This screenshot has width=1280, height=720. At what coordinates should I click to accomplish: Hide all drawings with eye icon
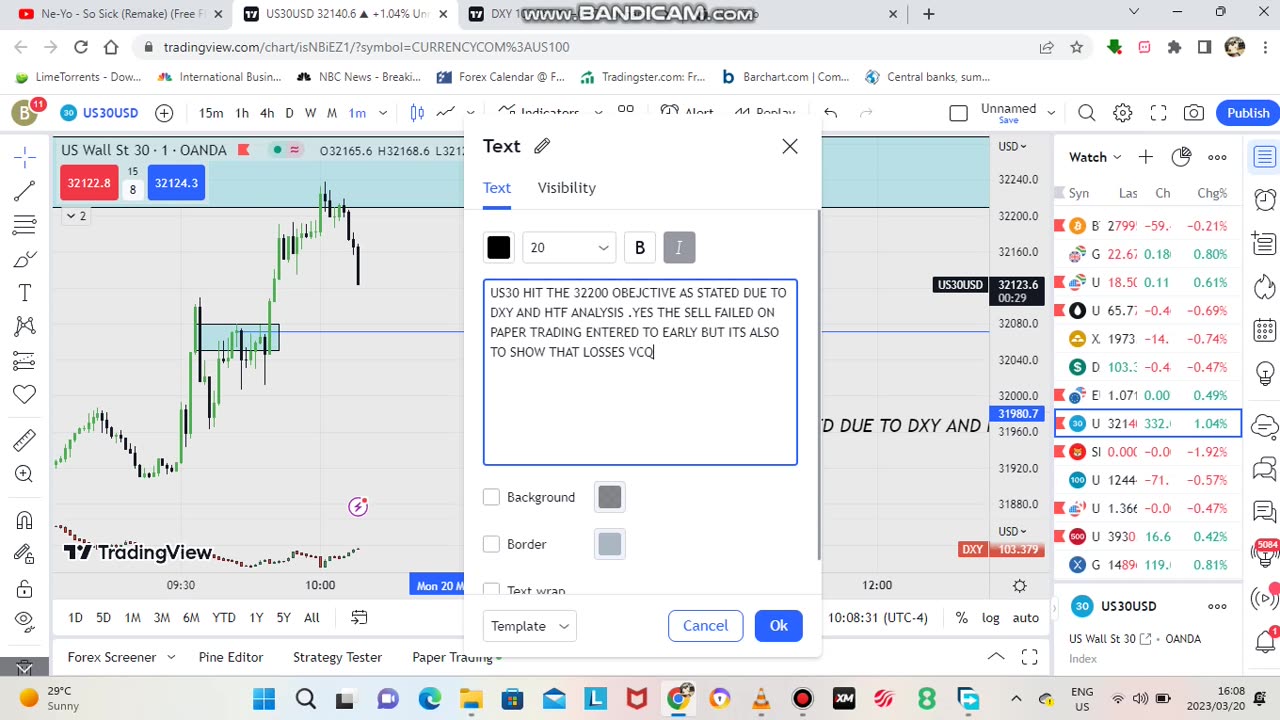pyautogui.click(x=25, y=622)
